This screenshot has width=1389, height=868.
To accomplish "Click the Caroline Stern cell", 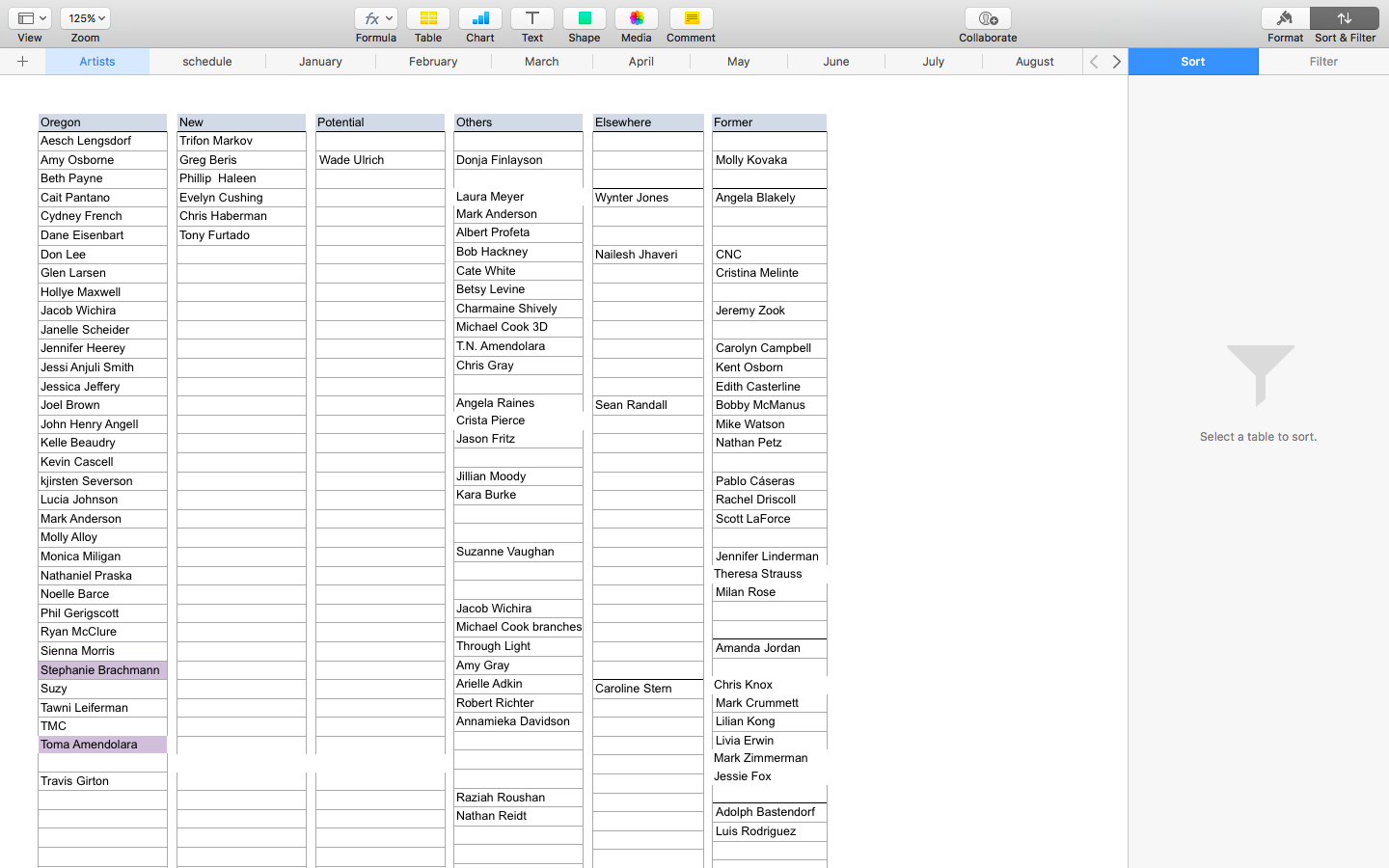I will [x=648, y=689].
